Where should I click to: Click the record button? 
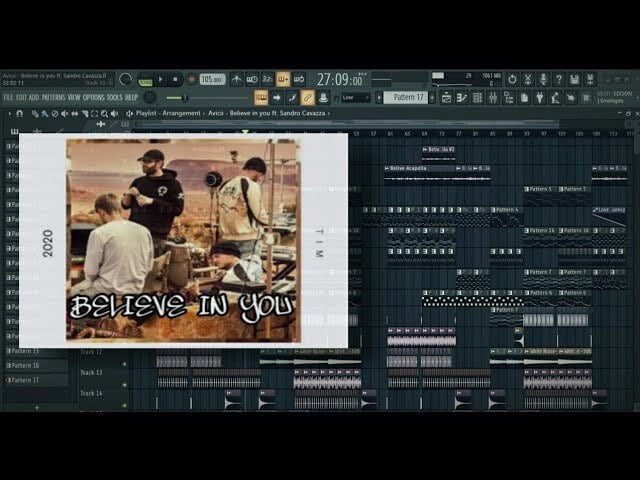(191, 79)
